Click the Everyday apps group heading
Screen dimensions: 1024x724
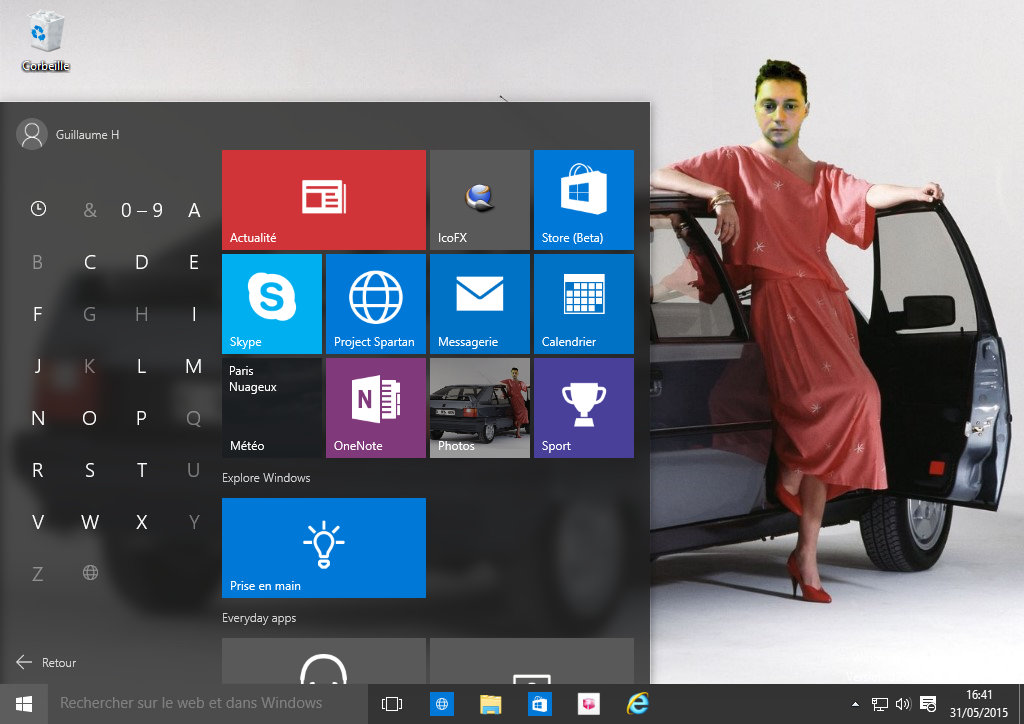tap(259, 618)
